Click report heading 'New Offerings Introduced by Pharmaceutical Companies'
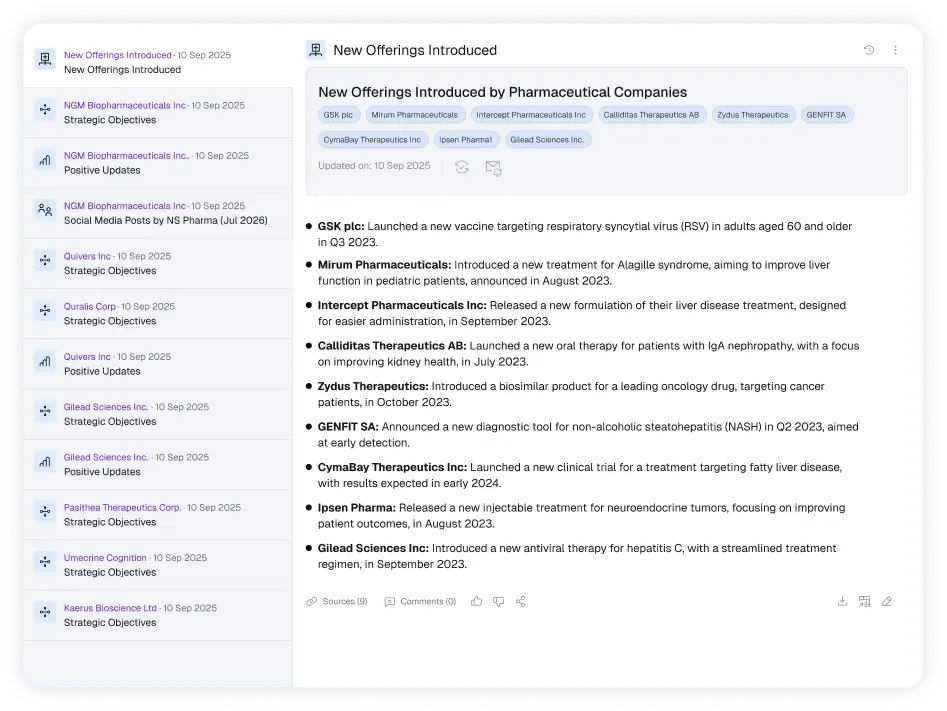Image resolution: width=947 pixels, height=711 pixels. click(x=502, y=92)
